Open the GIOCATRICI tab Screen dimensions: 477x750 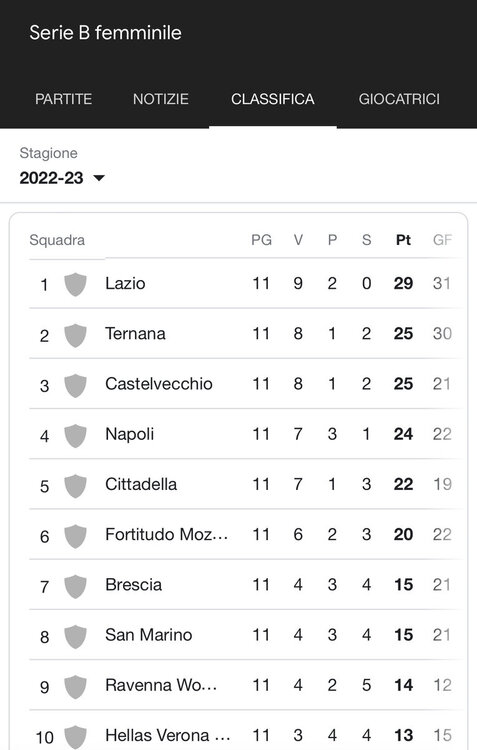pyautogui.click(x=399, y=99)
